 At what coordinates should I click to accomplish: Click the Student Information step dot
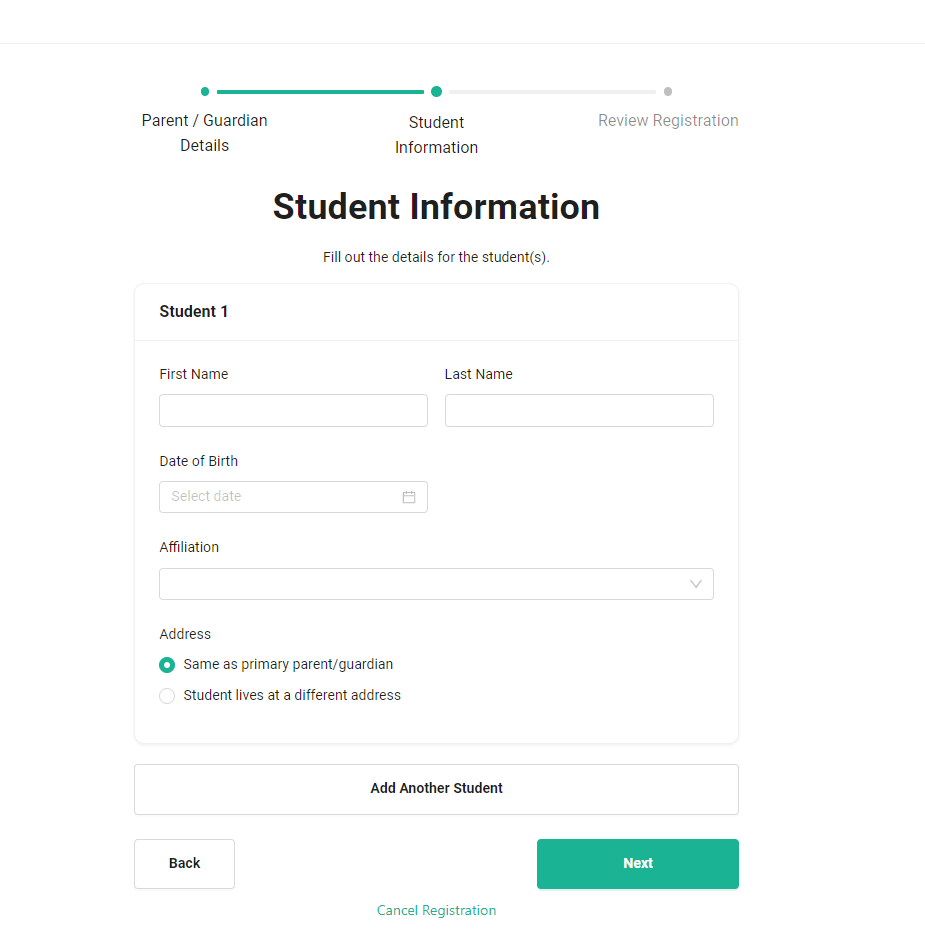(436, 92)
